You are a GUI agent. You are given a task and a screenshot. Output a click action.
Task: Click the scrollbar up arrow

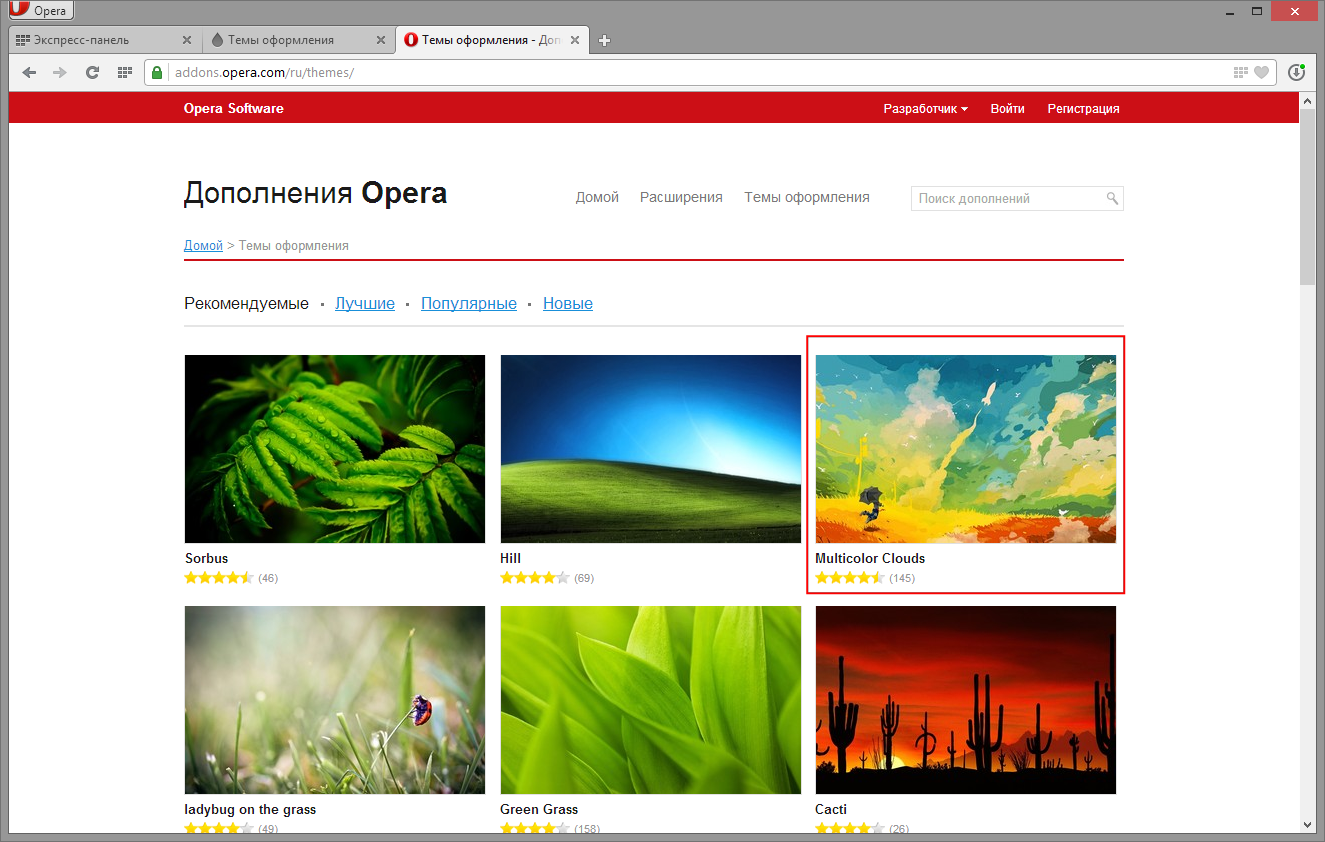point(1307,100)
